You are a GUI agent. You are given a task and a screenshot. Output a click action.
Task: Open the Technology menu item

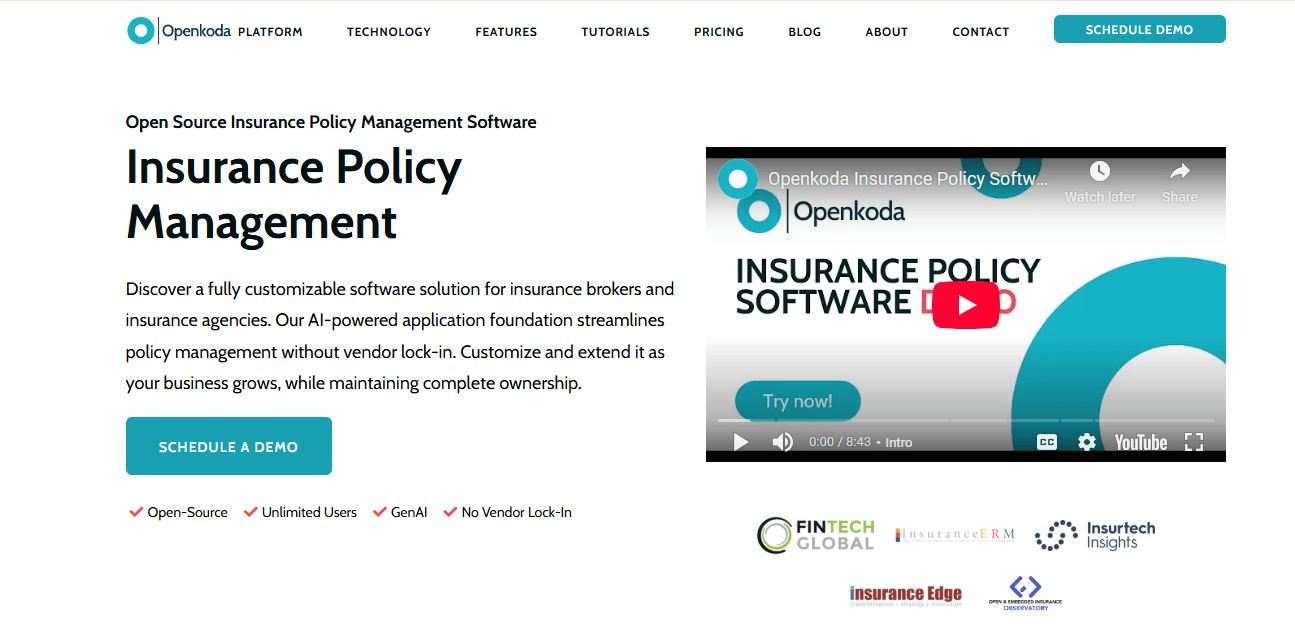pyautogui.click(x=389, y=32)
